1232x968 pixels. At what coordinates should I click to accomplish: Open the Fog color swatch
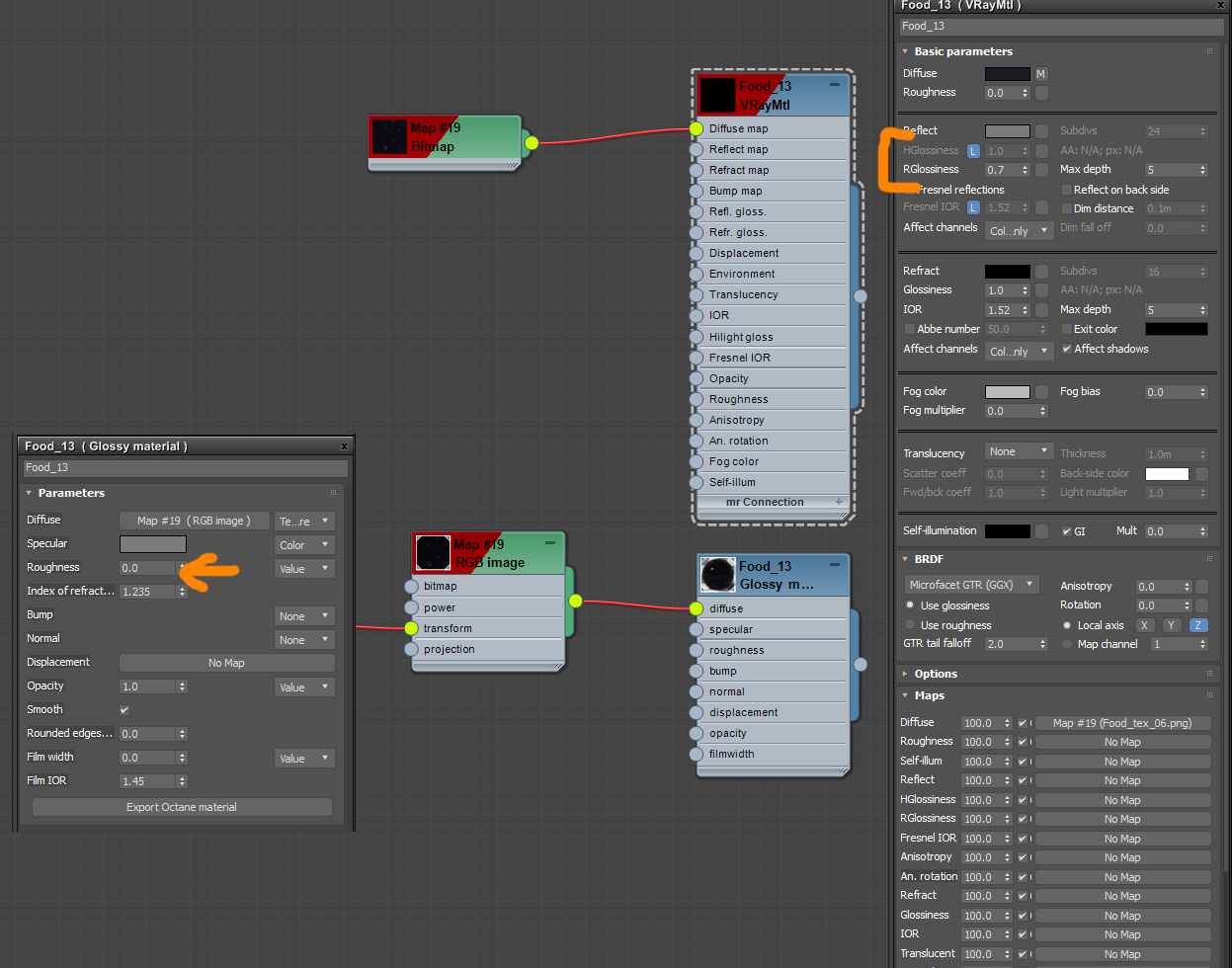(1007, 392)
